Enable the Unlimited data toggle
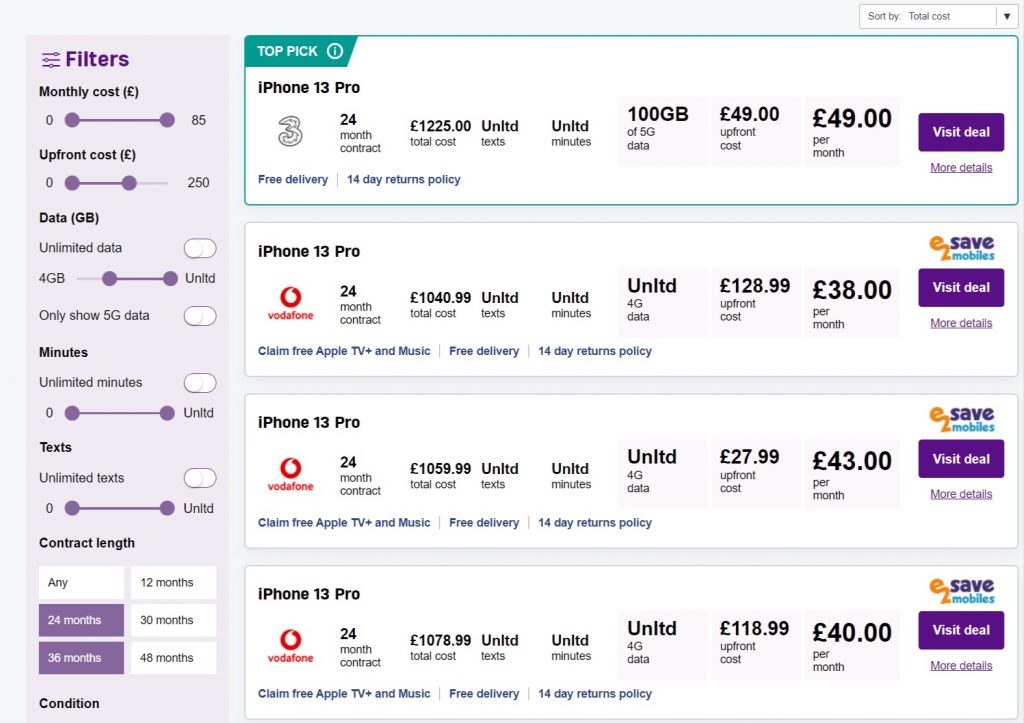 click(199, 248)
